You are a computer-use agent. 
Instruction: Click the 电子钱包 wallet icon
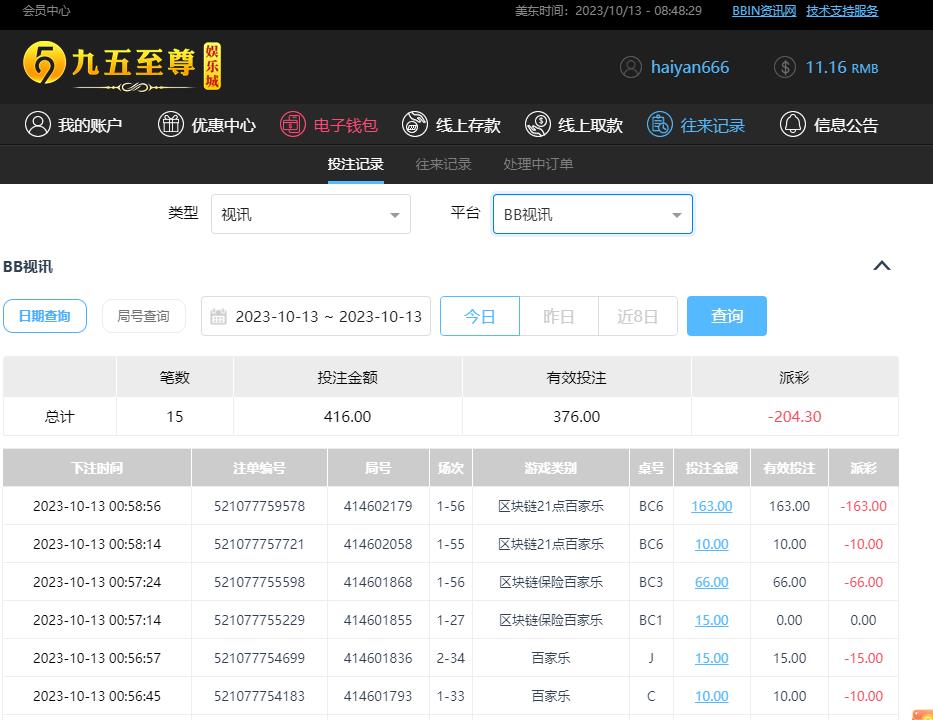(x=293, y=125)
